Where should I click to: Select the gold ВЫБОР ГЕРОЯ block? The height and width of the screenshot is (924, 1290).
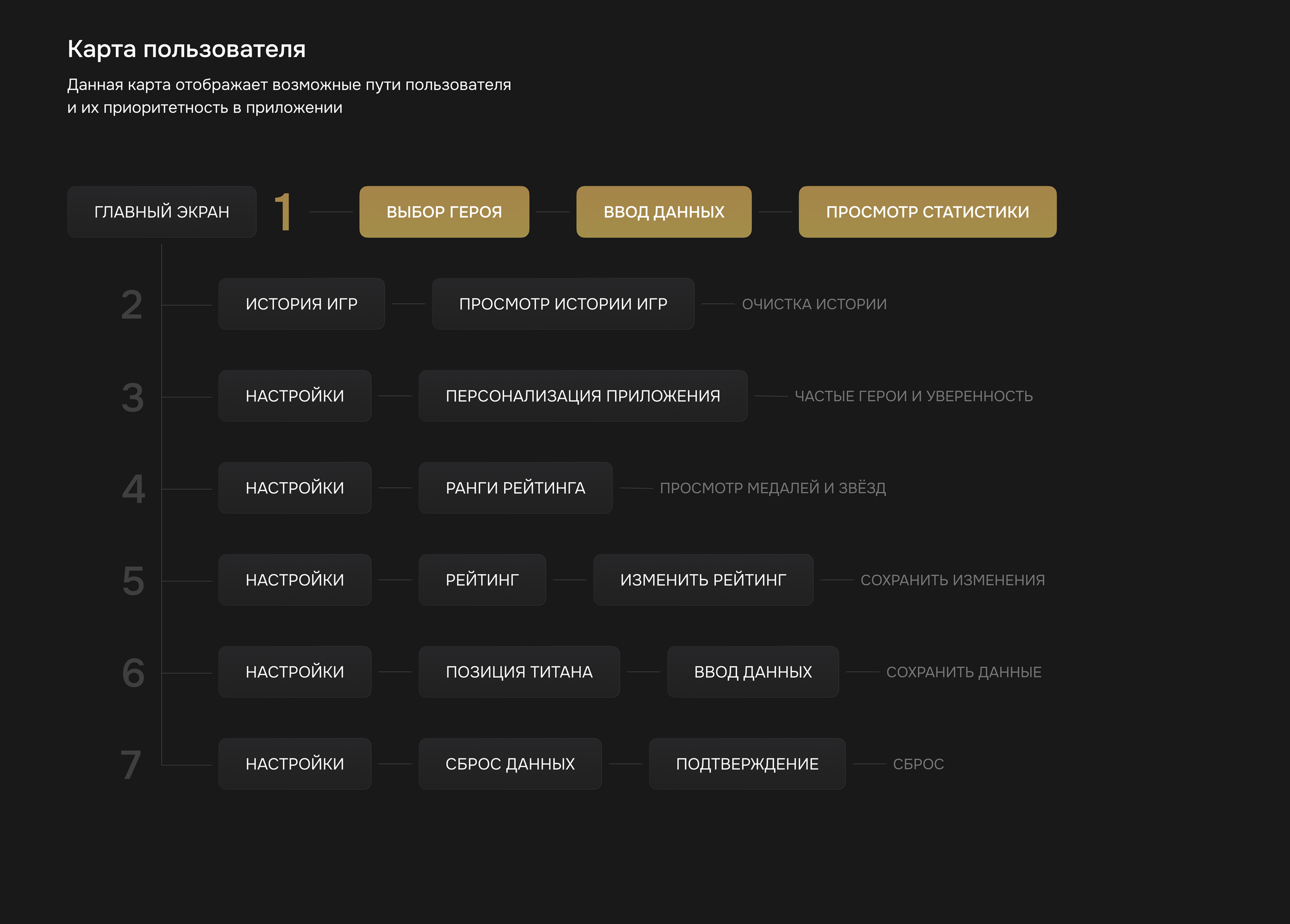[444, 212]
